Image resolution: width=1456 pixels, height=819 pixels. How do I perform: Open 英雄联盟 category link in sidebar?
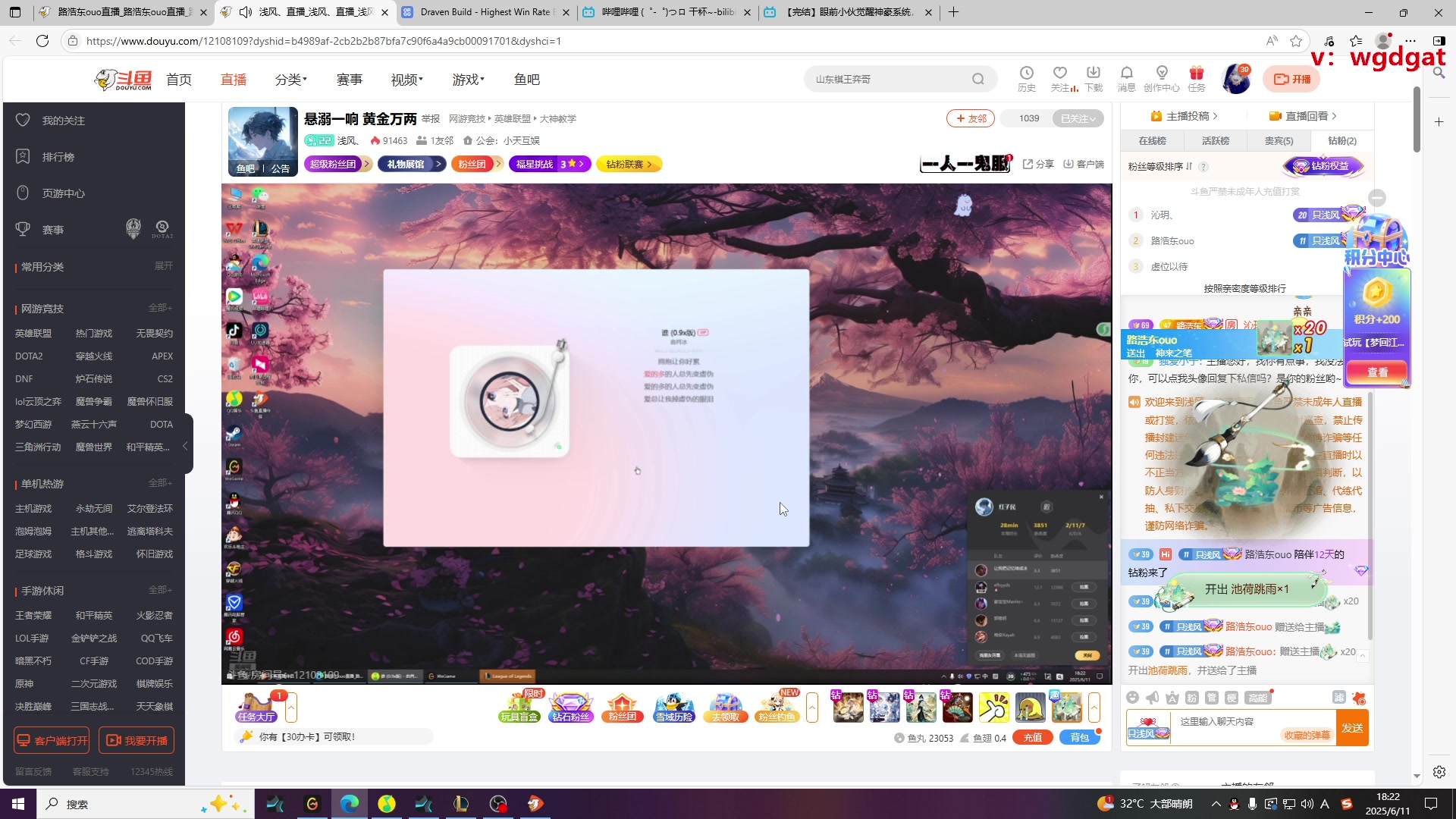[33, 334]
